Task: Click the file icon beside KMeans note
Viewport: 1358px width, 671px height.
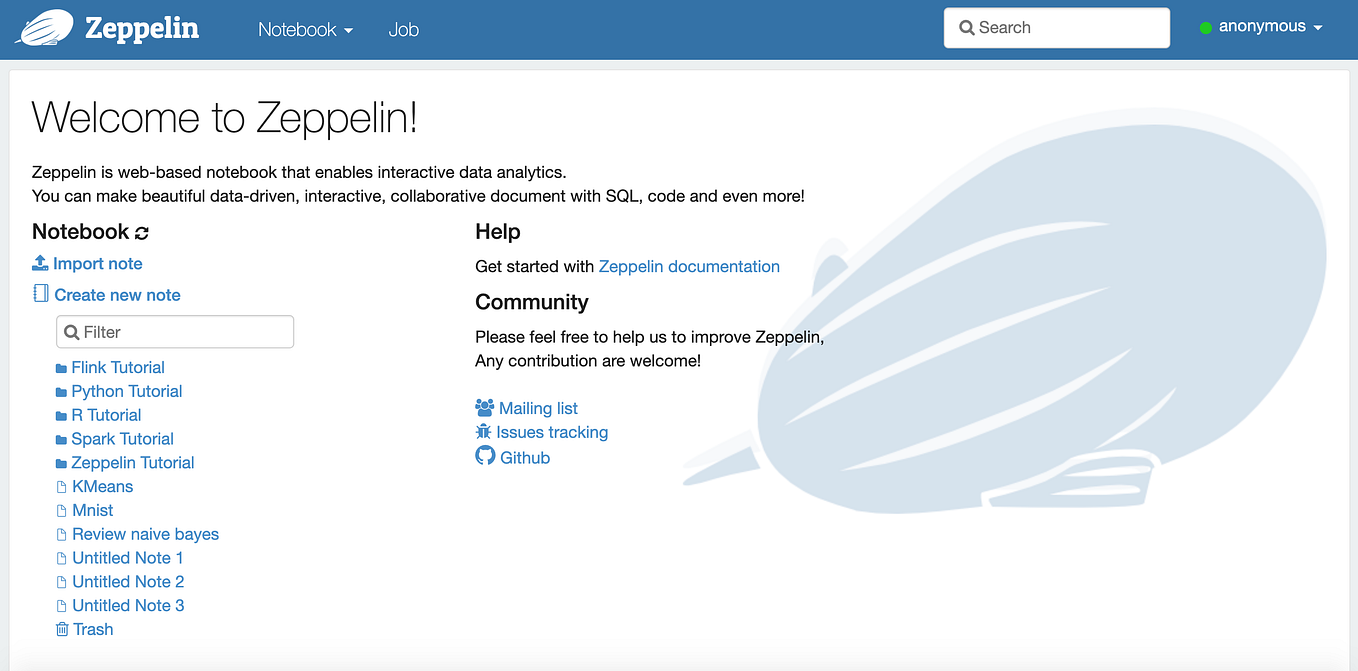Action: 61,486
